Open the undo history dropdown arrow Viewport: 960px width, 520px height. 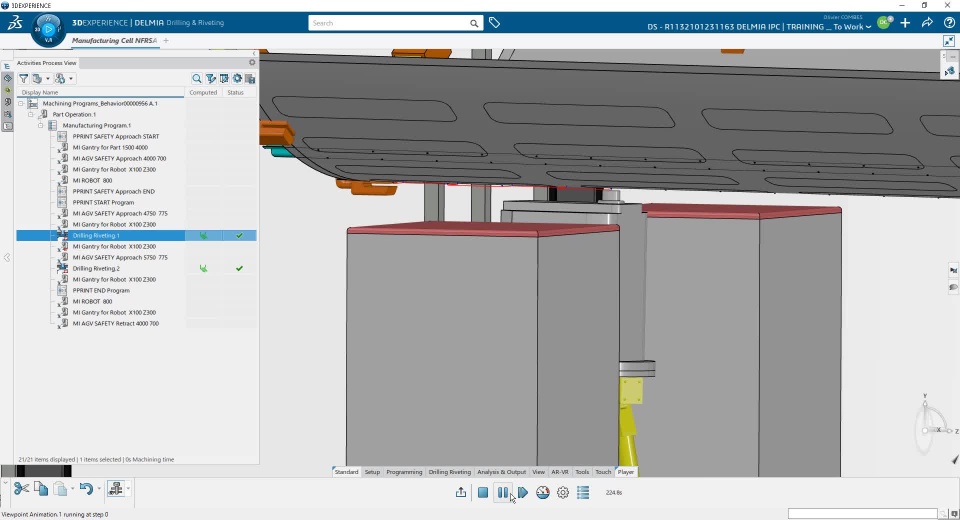[x=99, y=489]
